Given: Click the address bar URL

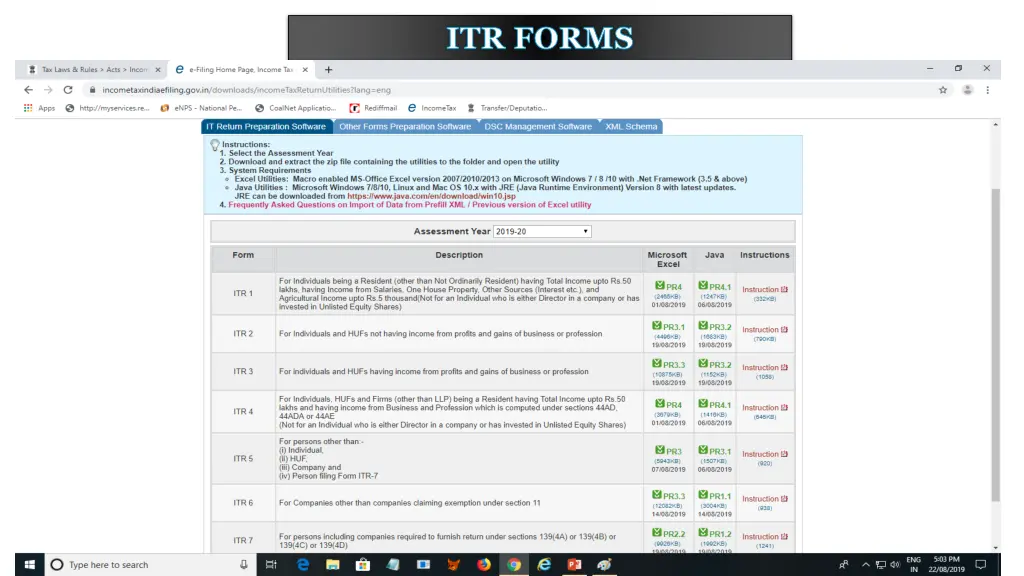Looking at the screenshot, I should pos(246,90).
